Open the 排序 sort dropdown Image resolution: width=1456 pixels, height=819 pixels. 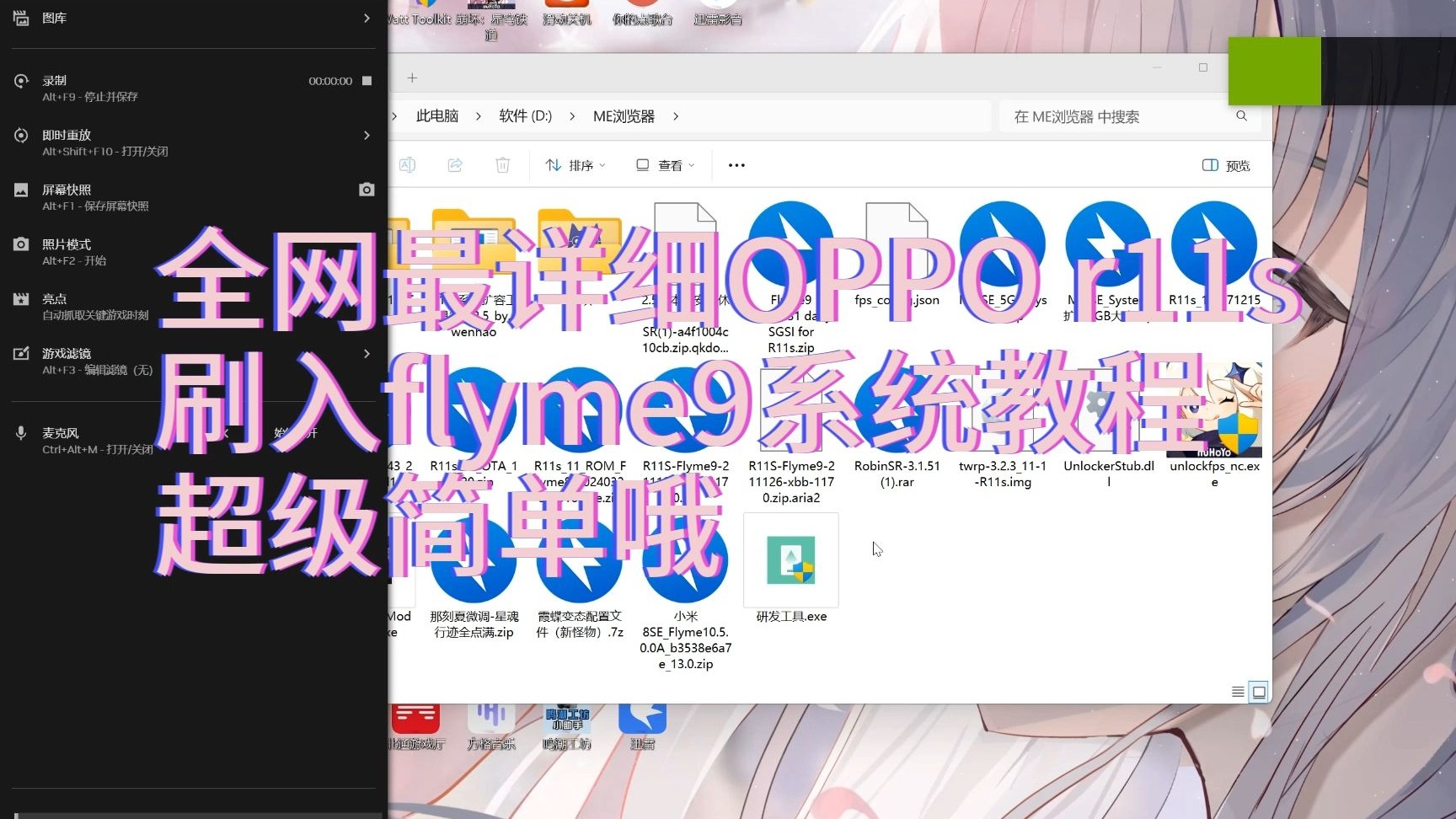575,165
